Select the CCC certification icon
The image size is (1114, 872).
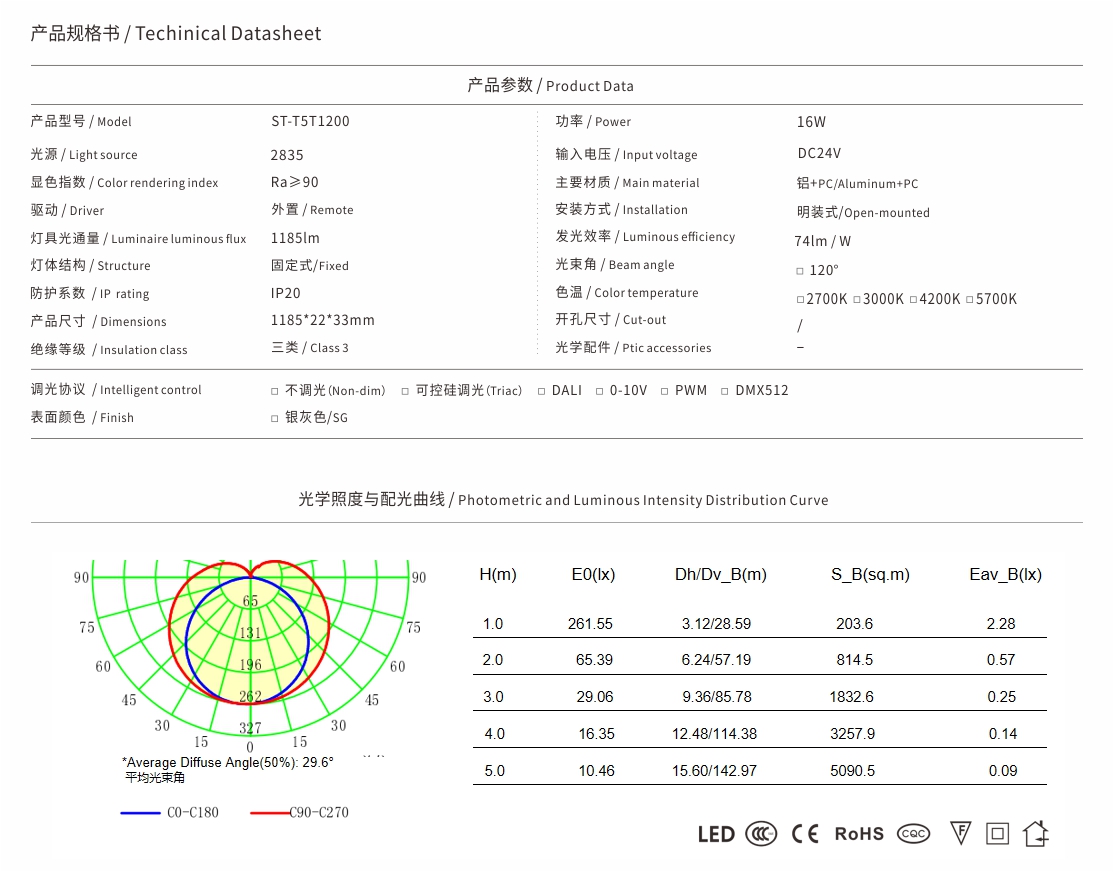pyautogui.click(x=763, y=833)
